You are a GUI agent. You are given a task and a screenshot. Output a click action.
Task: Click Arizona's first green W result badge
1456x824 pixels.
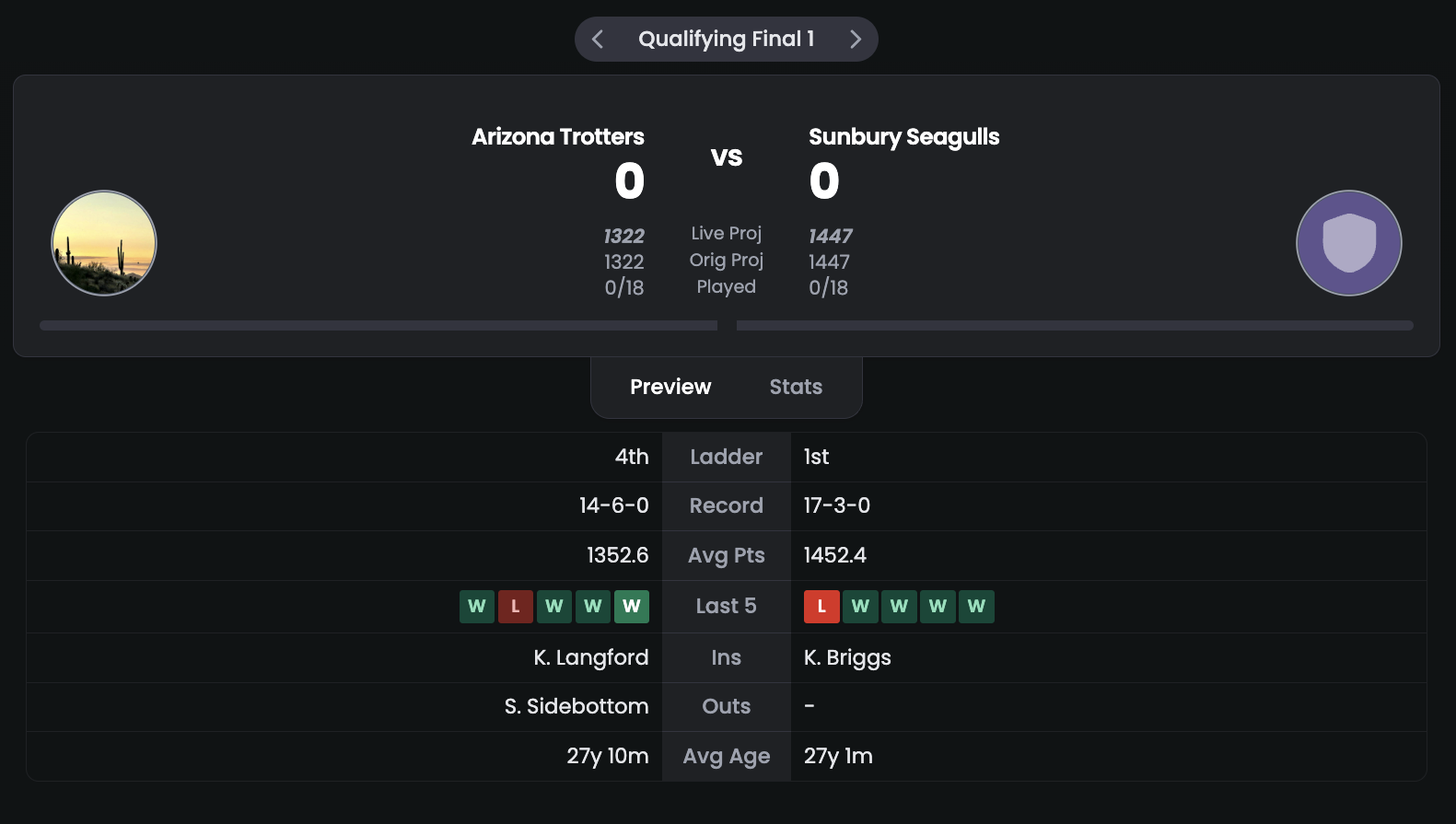pos(477,607)
